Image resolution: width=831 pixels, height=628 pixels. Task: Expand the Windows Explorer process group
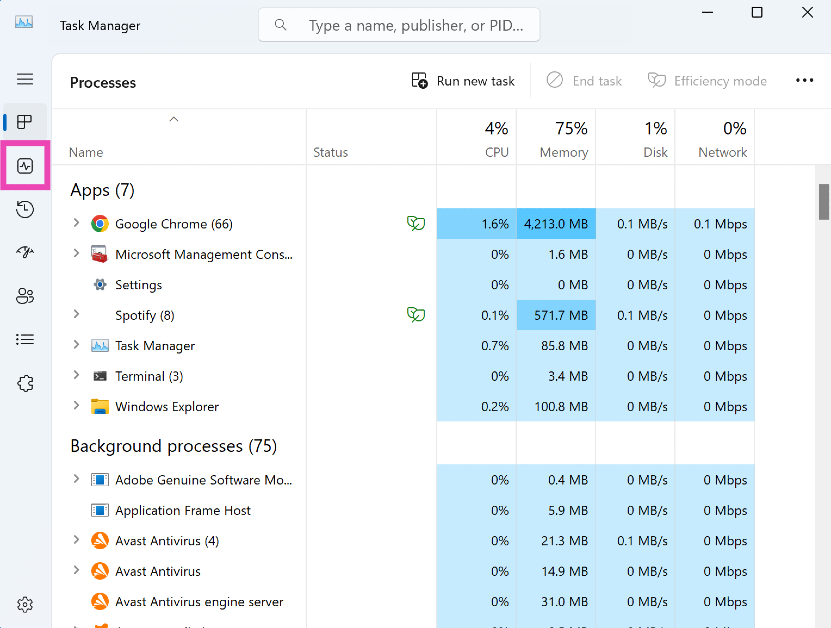tap(76, 406)
